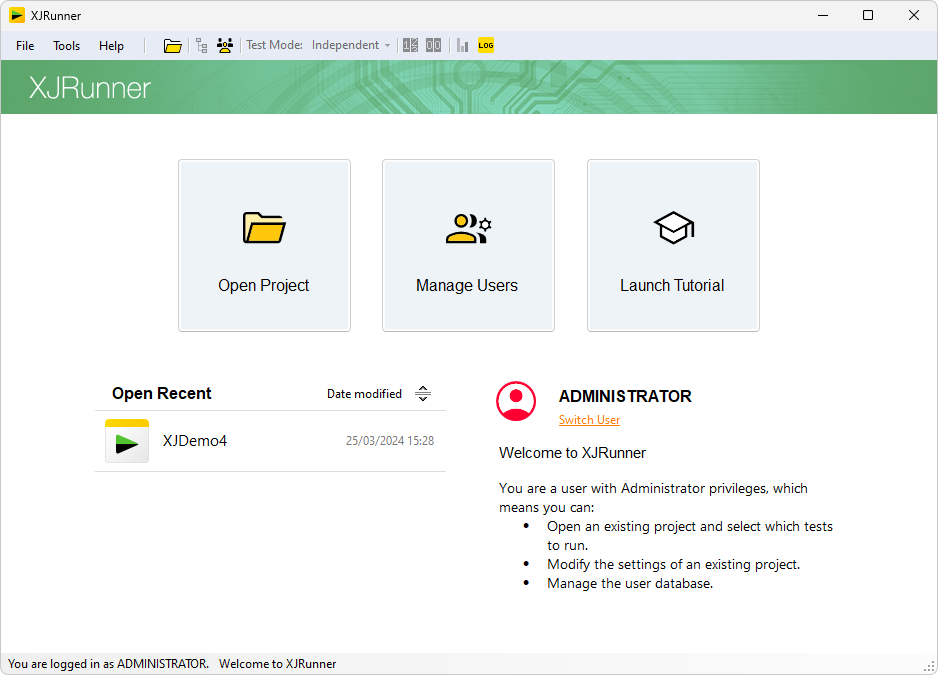Screen dimensions: 938x675
Task: Open the File menu
Action: pyautogui.click(x=25, y=46)
